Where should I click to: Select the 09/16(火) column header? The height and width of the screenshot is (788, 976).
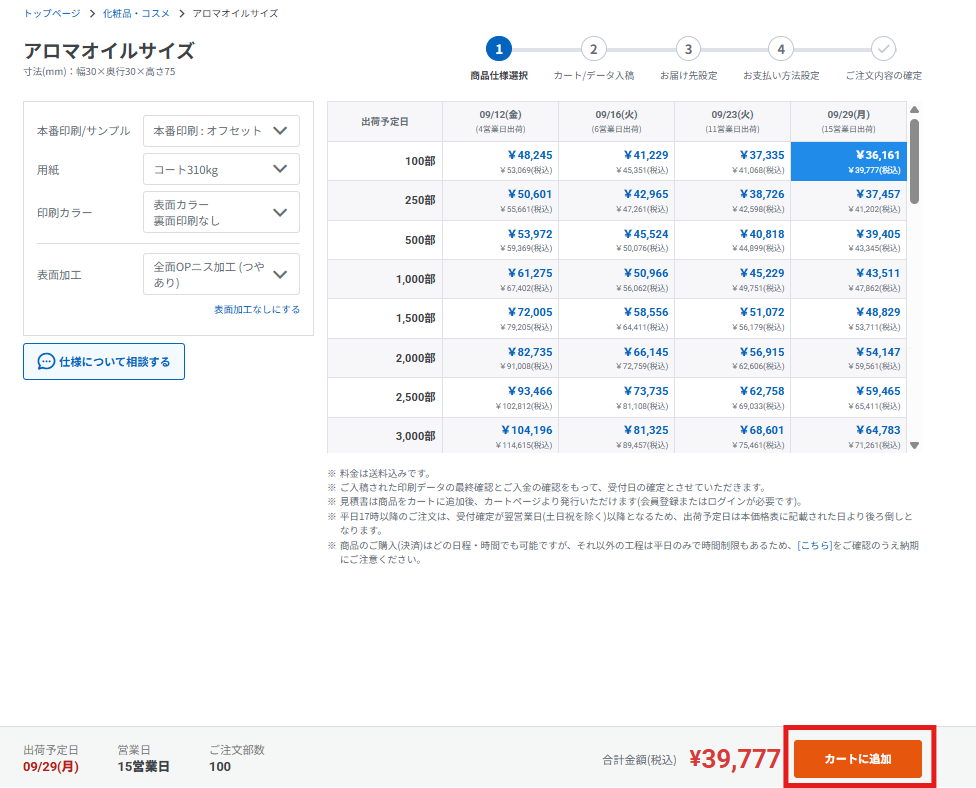[x=616, y=121]
